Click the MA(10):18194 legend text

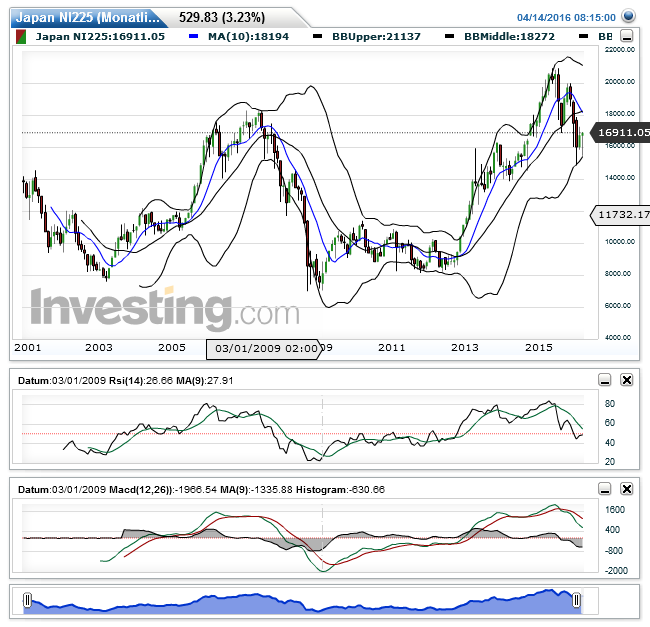click(x=248, y=36)
